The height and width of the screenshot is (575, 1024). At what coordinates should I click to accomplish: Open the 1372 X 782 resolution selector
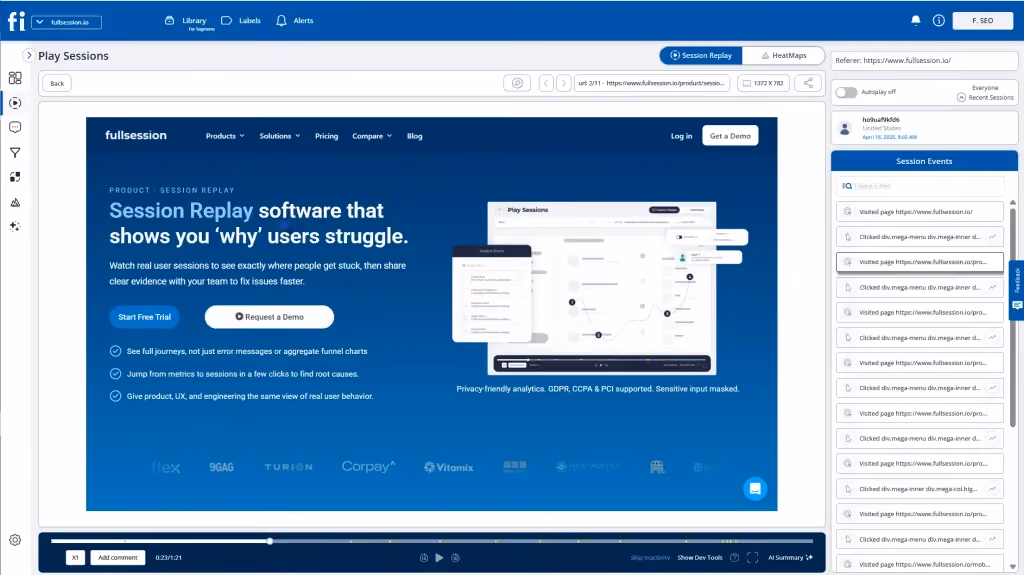[x=763, y=83]
